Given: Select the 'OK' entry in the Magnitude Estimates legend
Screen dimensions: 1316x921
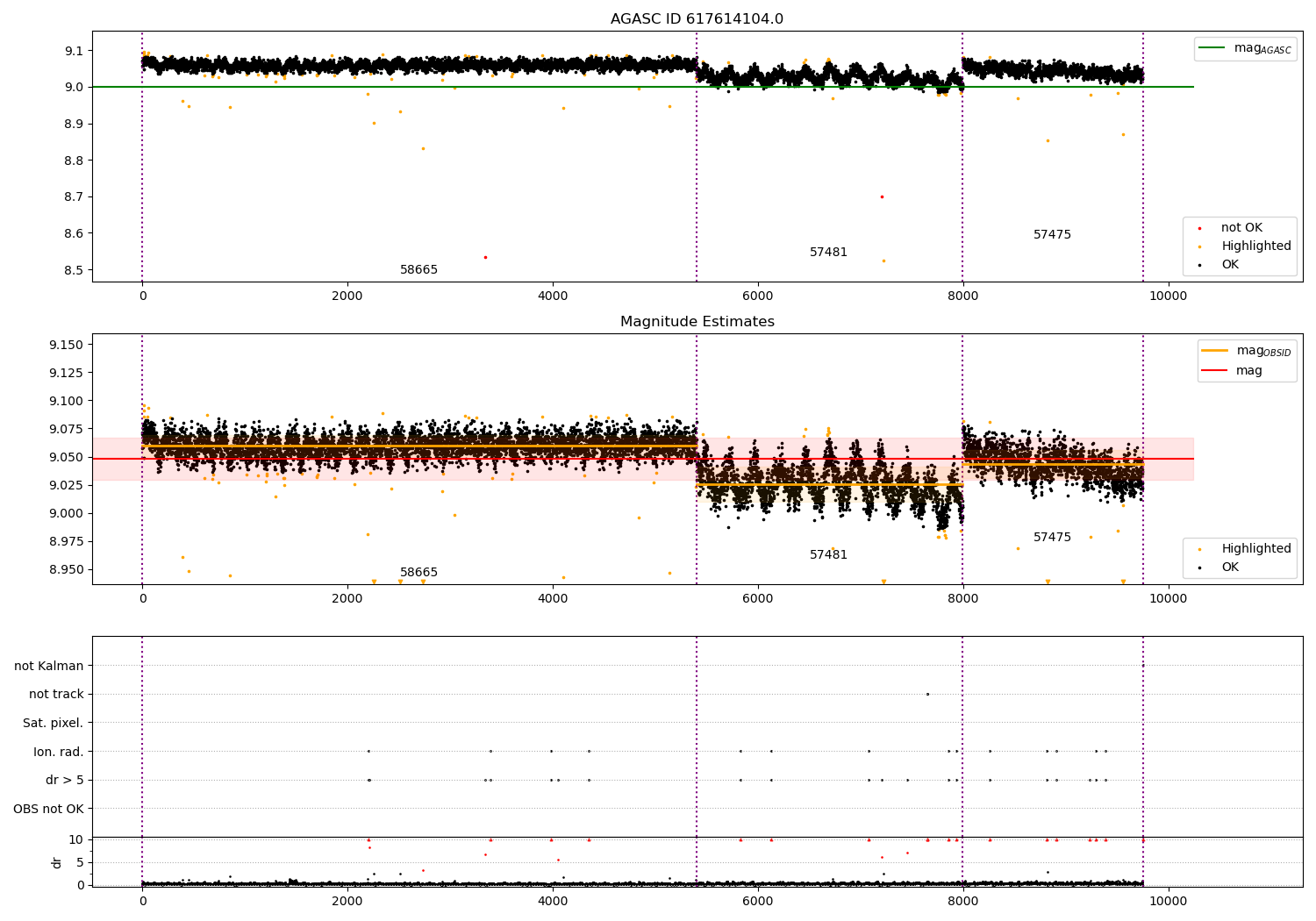Looking at the screenshot, I should tap(1230, 567).
